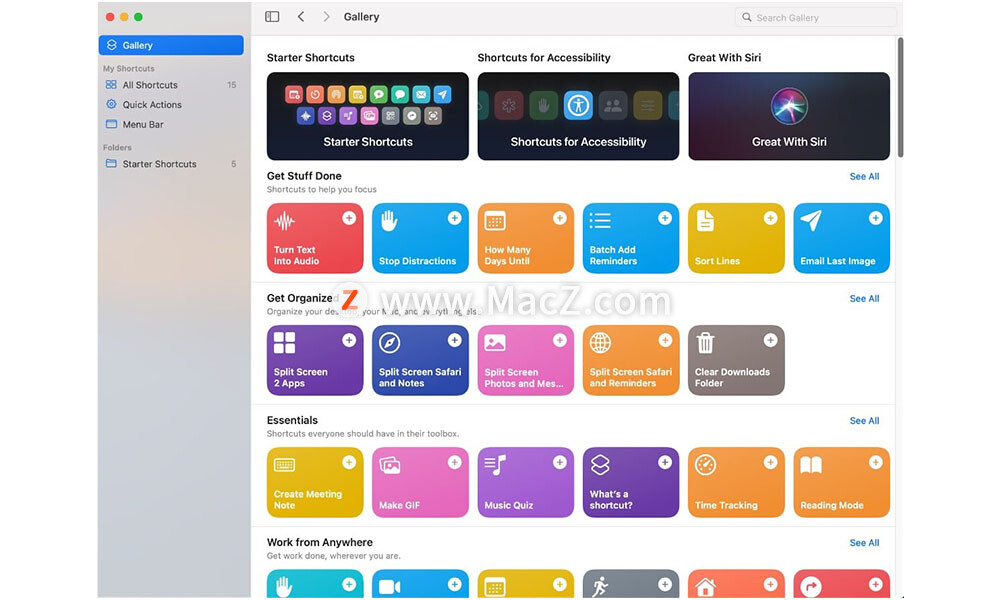
Task: See All for Work from Anywhere
Action: point(864,543)
